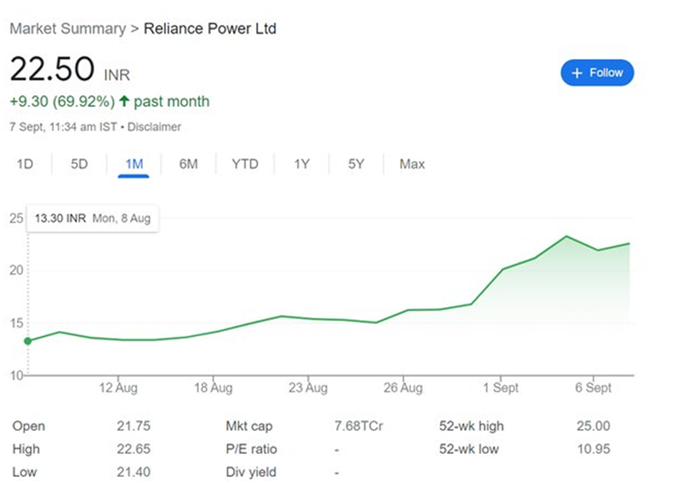The height and width of the screenshot is (489, 683).
Task: Click the Div yield label
Action: 251,472
